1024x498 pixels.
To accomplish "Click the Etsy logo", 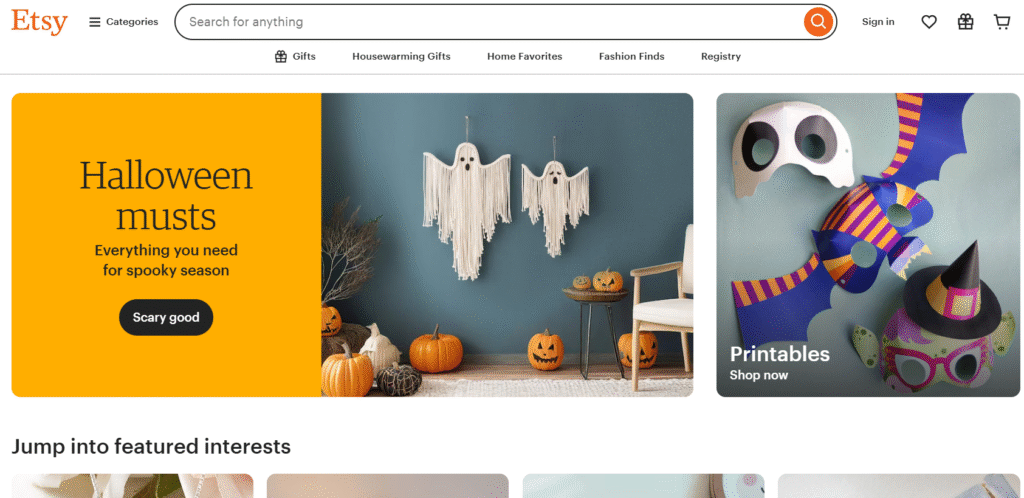I will pos(39,22).
